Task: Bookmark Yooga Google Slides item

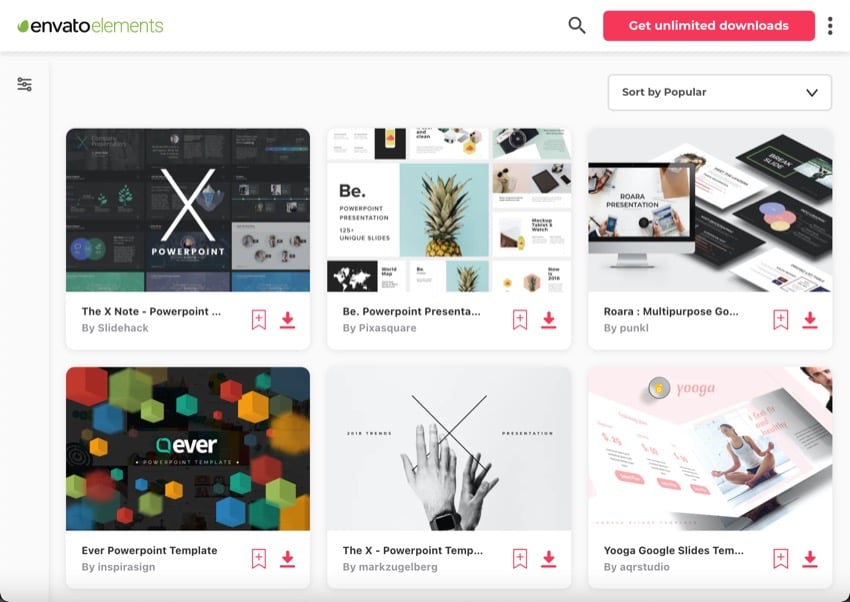Action: [x=781, y=559]
